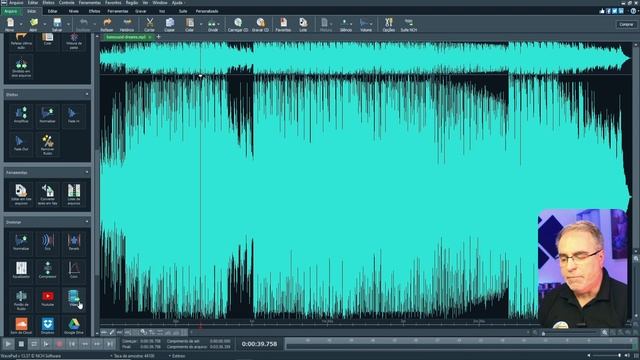This screenshot has height=360, width=640.
Task: Open the Compressor effect icon
Action: pyautogui.click(x=47, y=270)
